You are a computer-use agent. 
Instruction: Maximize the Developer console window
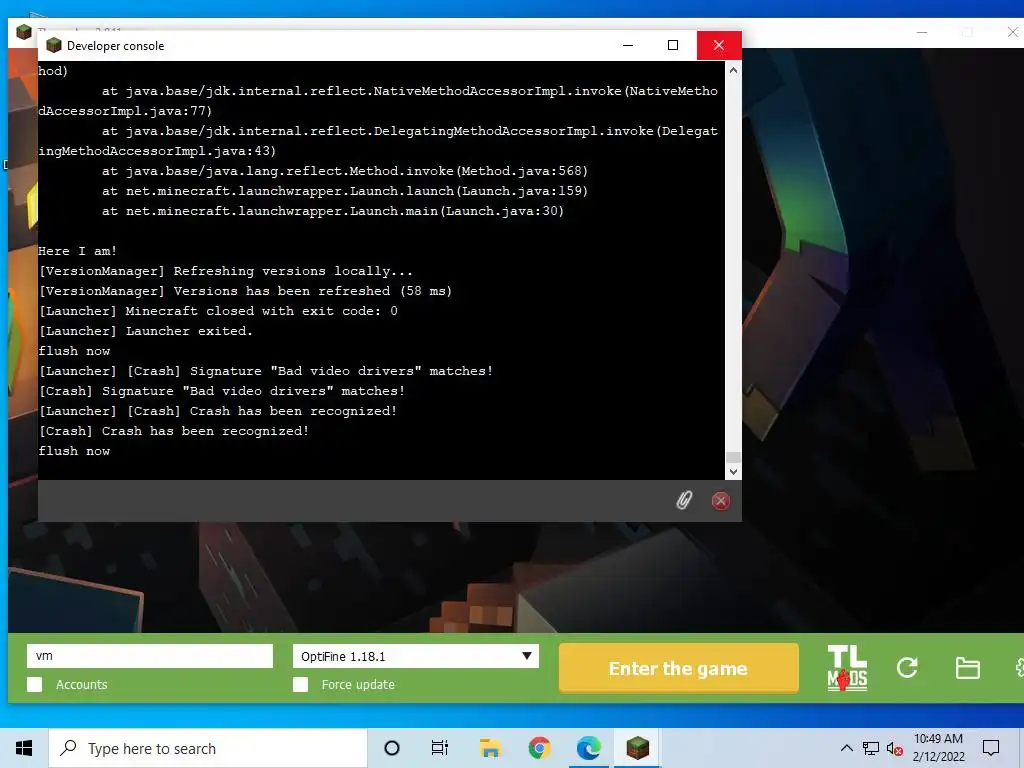673,45
